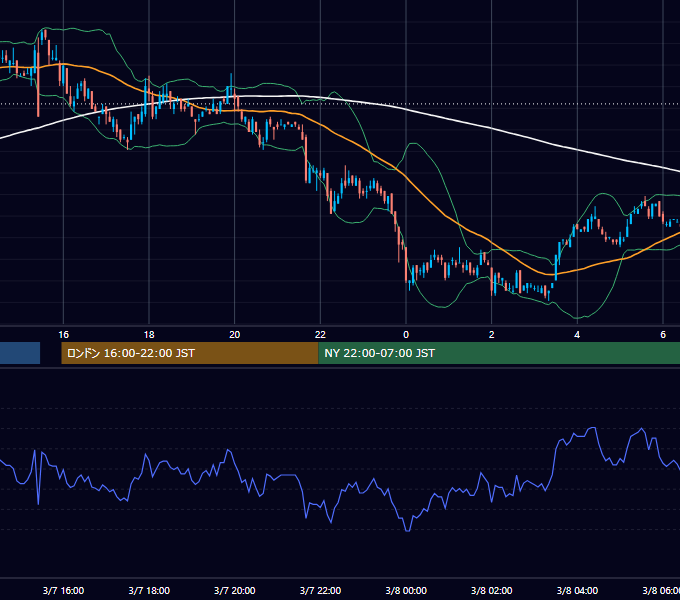Image resolution: width=680 pixels, height=600 pixels.
Task: Click the 22 hour label on the chart axis
Action: [320, 334]
